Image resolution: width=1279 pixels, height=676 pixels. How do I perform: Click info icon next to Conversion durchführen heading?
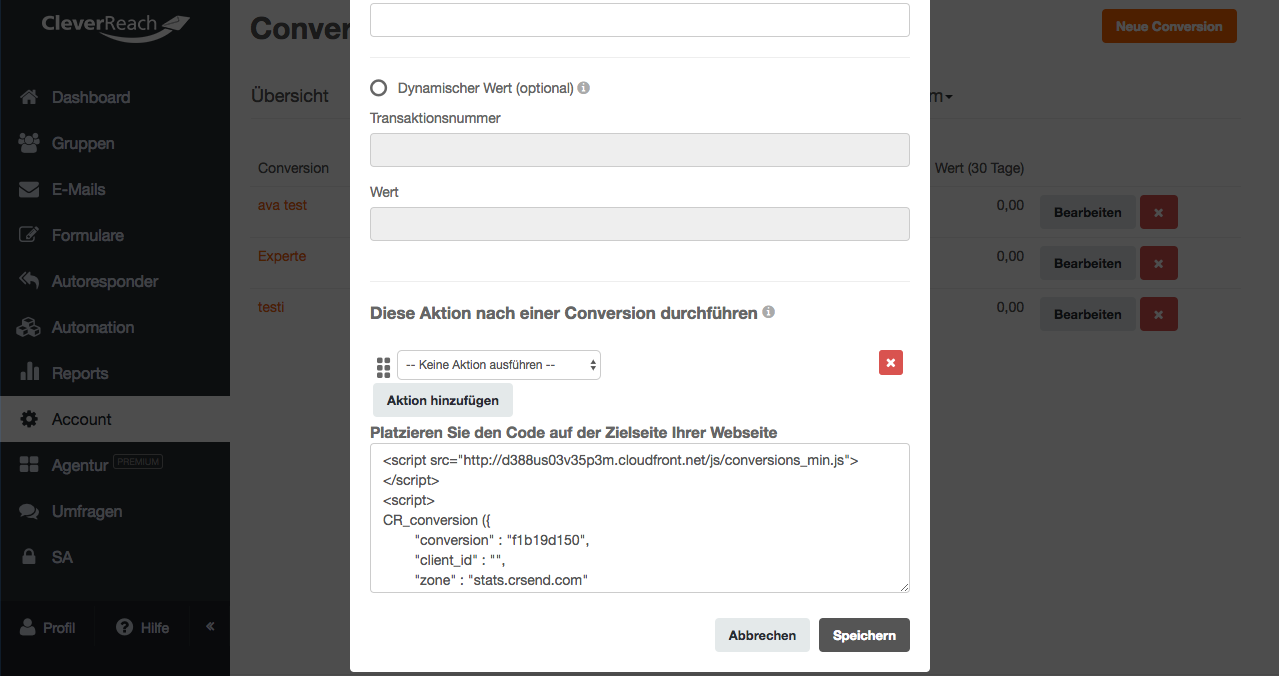click(768, 312)
